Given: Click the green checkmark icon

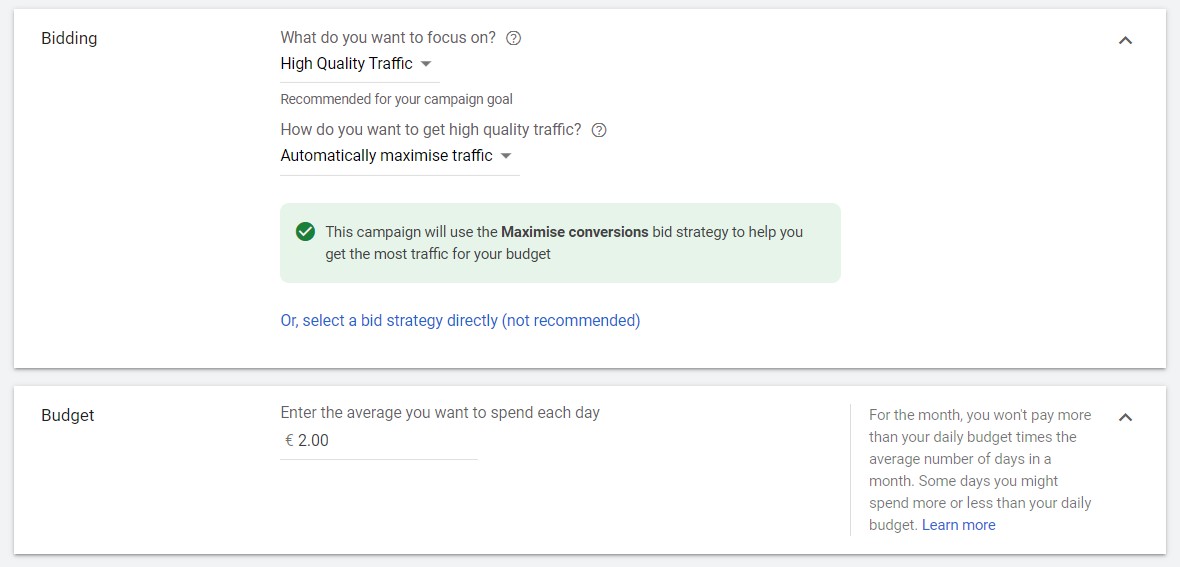Looking at the screenshot, I should 306,232.
